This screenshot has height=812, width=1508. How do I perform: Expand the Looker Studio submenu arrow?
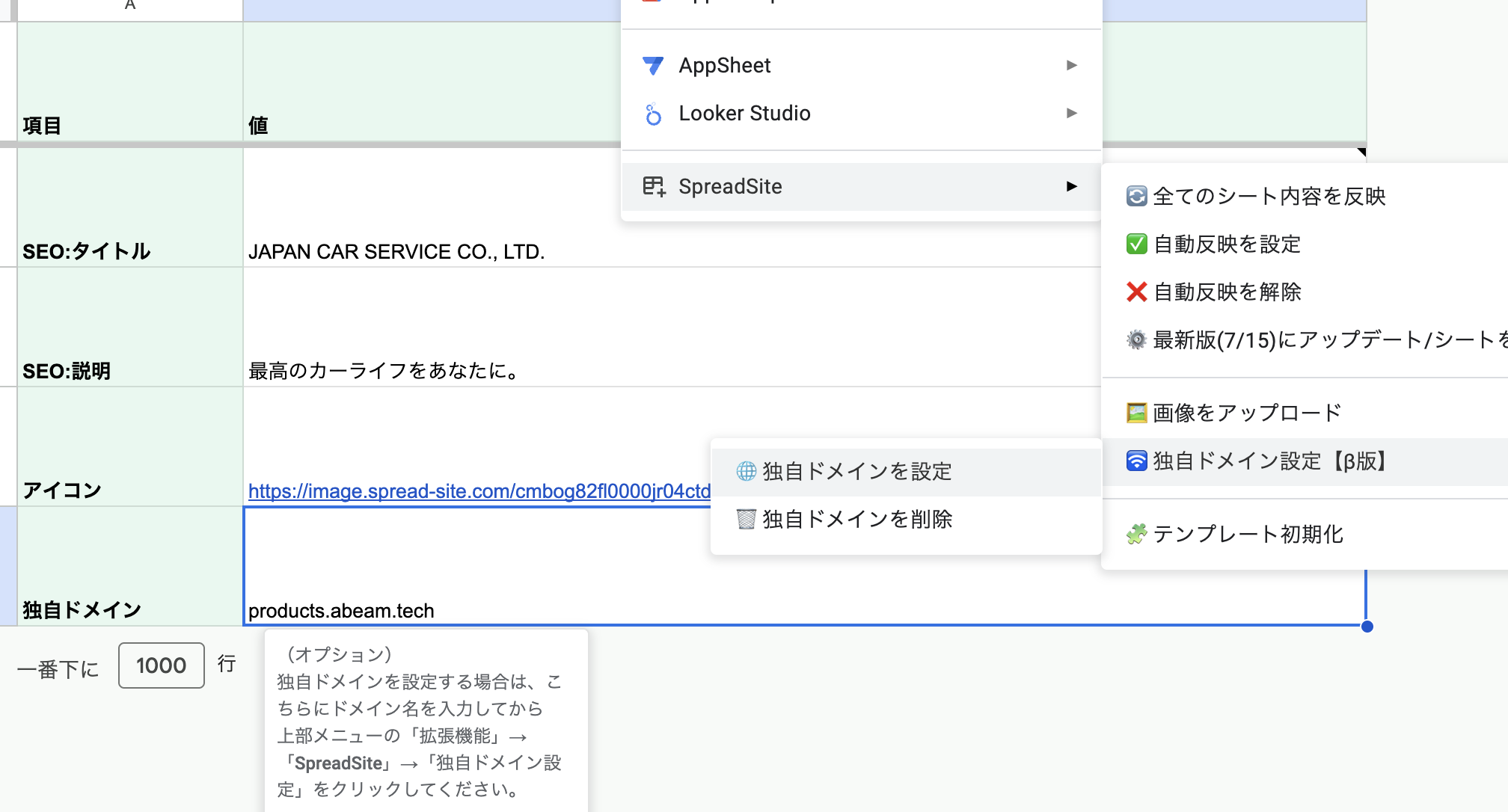point(1072,113)
